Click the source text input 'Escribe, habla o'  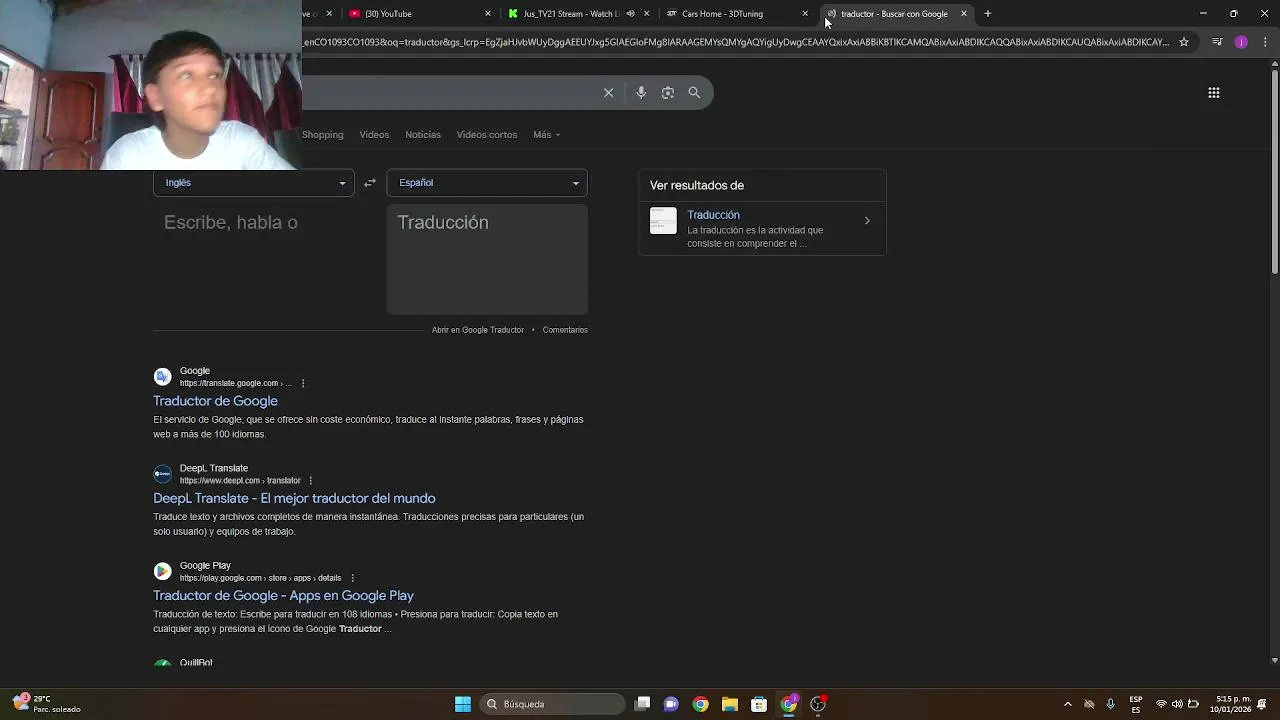254,258
